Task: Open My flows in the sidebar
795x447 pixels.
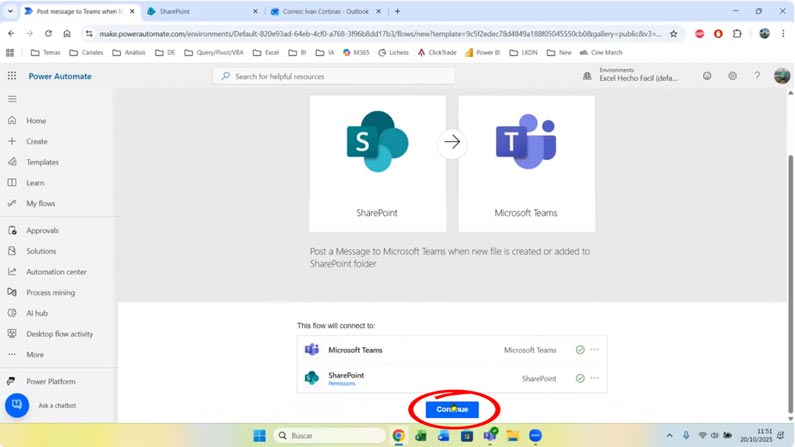Action: point(41,203)
